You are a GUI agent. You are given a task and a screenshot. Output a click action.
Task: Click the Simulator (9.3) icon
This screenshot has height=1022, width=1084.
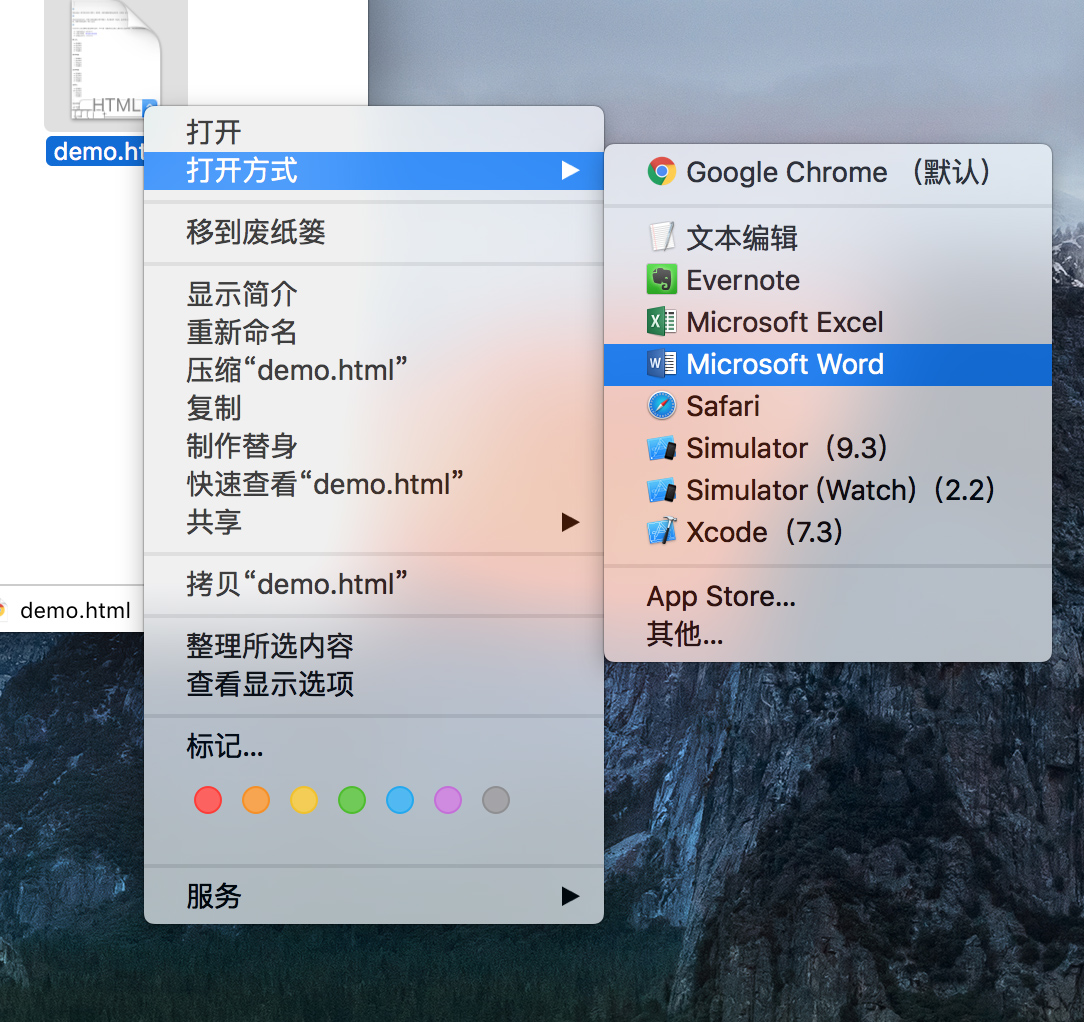tap(662, 448)
